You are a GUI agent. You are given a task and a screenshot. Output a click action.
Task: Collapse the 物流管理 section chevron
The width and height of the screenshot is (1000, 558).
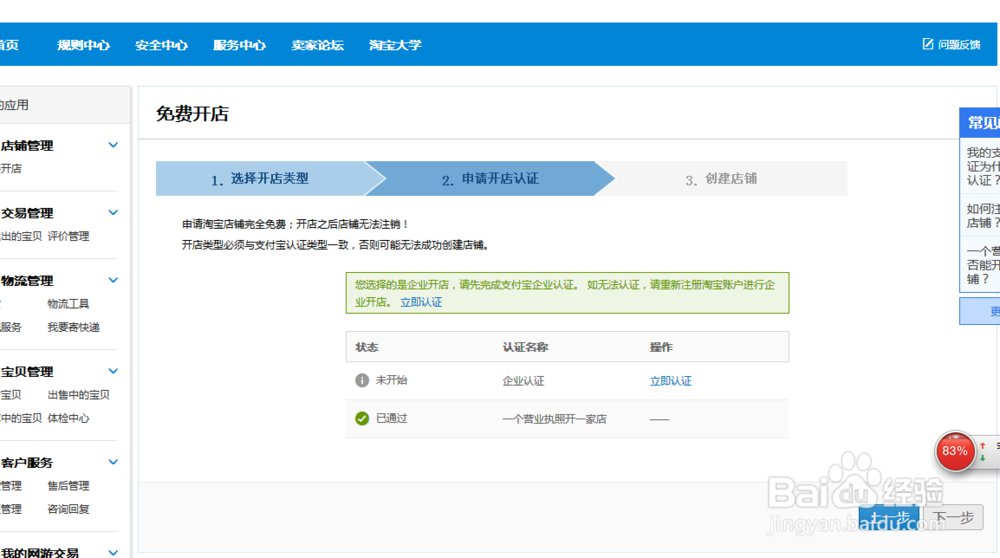point(113,281)
